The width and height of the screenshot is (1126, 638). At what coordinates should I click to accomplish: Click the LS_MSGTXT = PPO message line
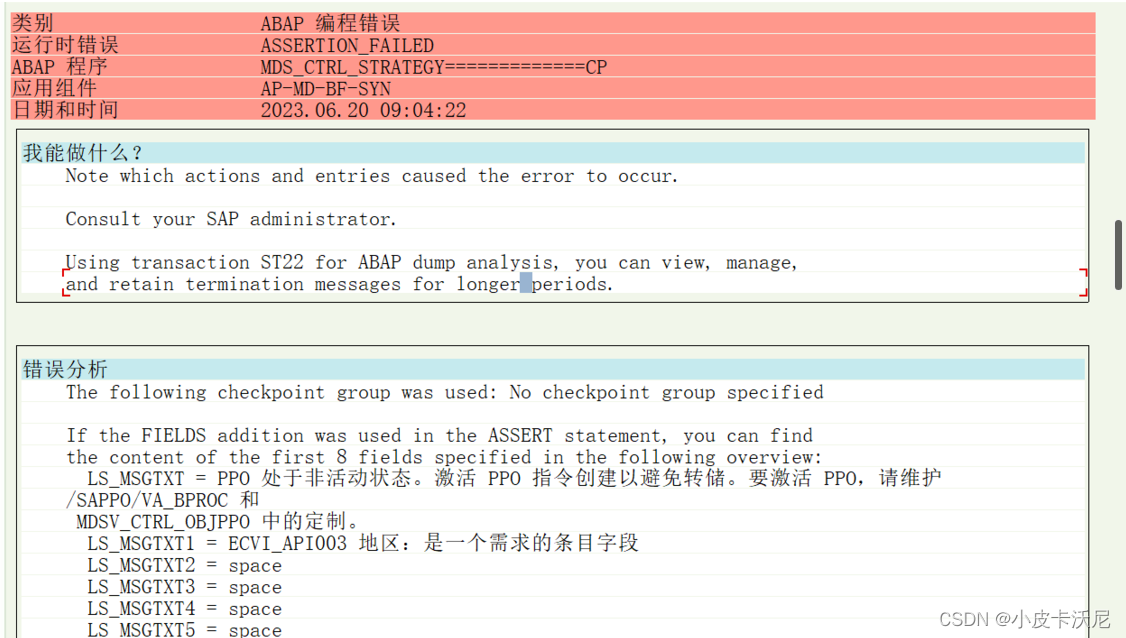tap(514, 478)
